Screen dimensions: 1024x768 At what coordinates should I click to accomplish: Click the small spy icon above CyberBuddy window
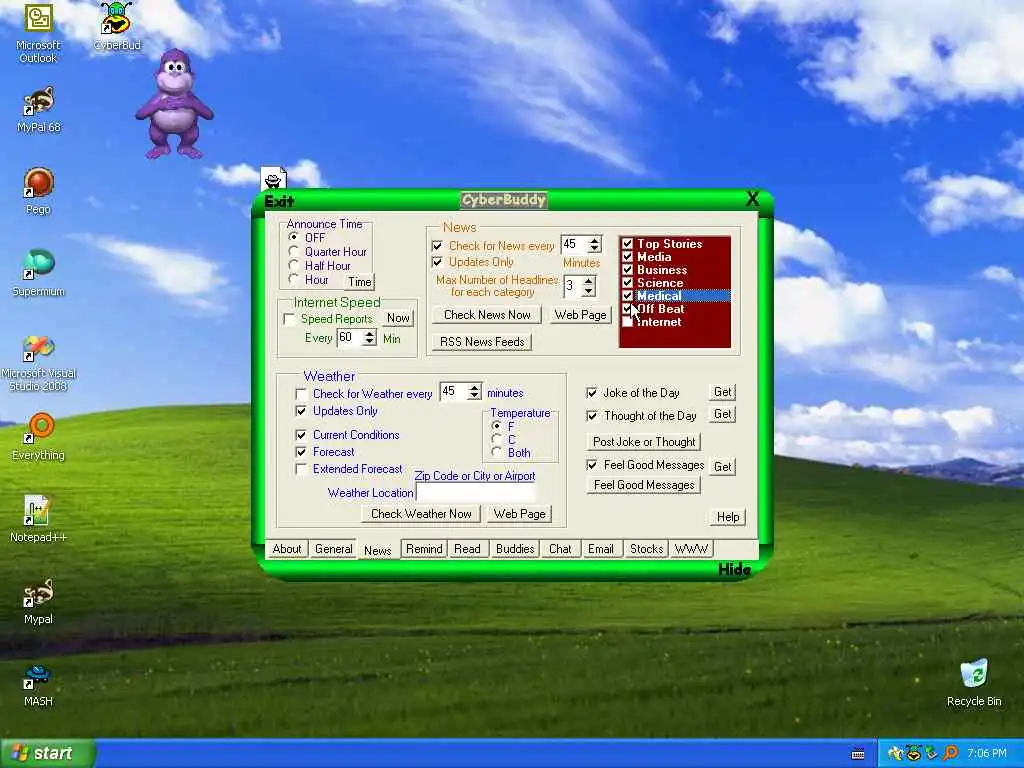click(274, 178)
